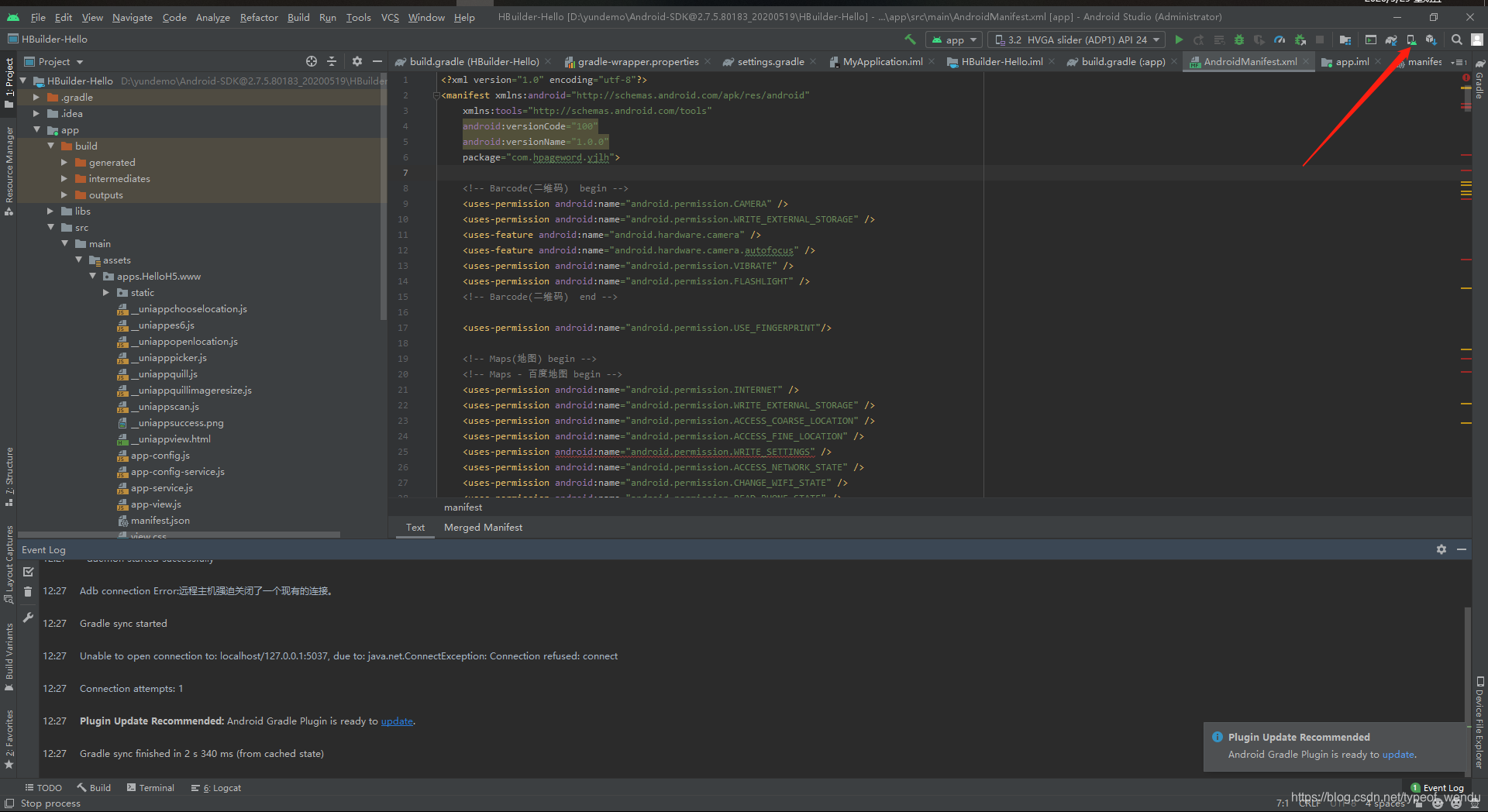This screenshot has height=812, width=1488.
Task: Toggle the Event Log status bar button
Action: [1437, 788]
